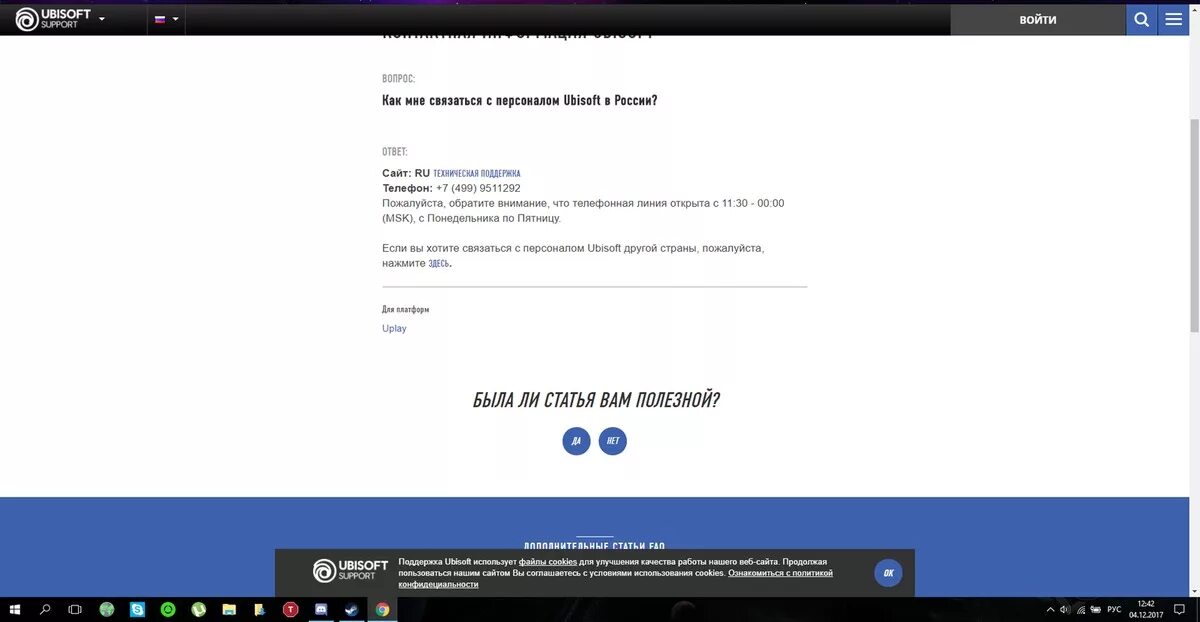Open Discord from the taskbar

coord(321,609)
